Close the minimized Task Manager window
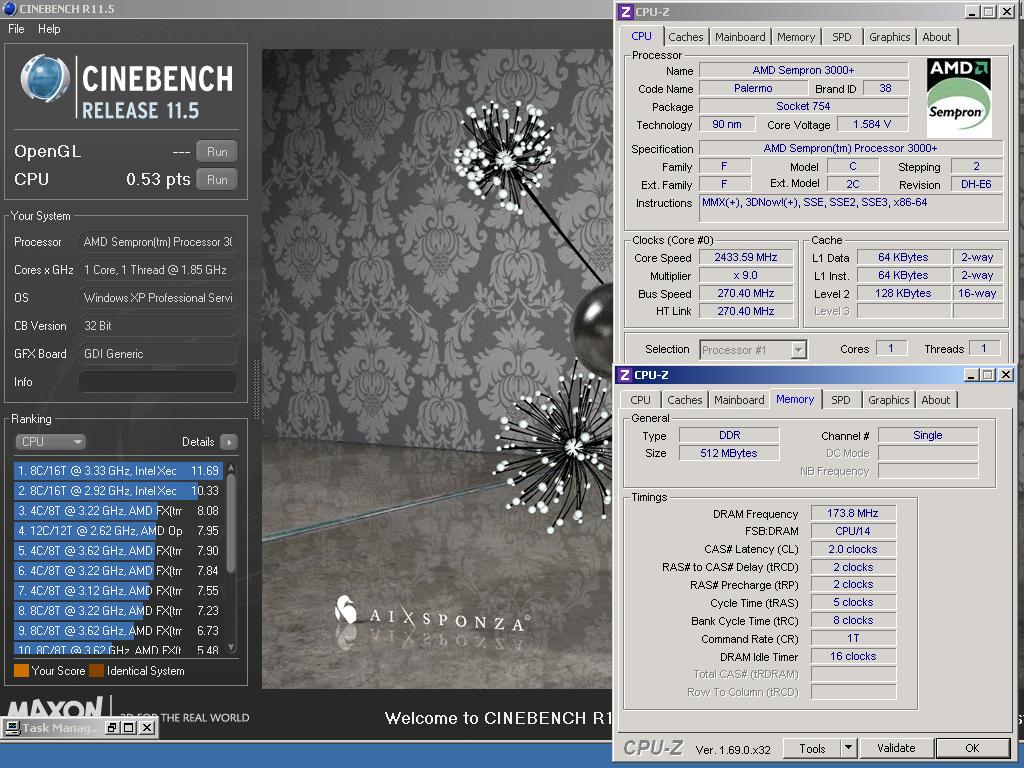 coord(147,728)
